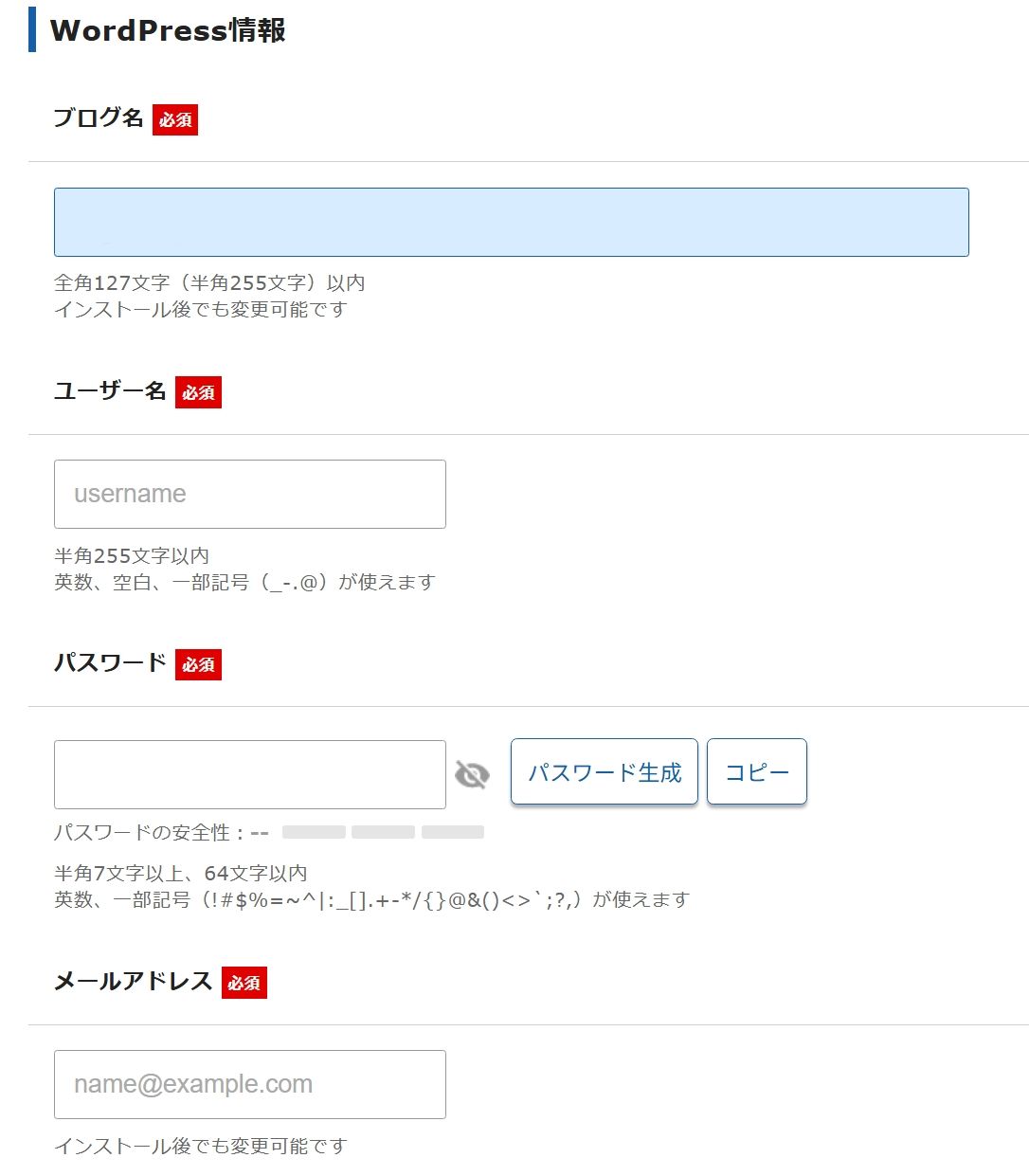The image size is (1029, 1176).
Task: Click the blog name input field
Action: [x=512, y=222]
